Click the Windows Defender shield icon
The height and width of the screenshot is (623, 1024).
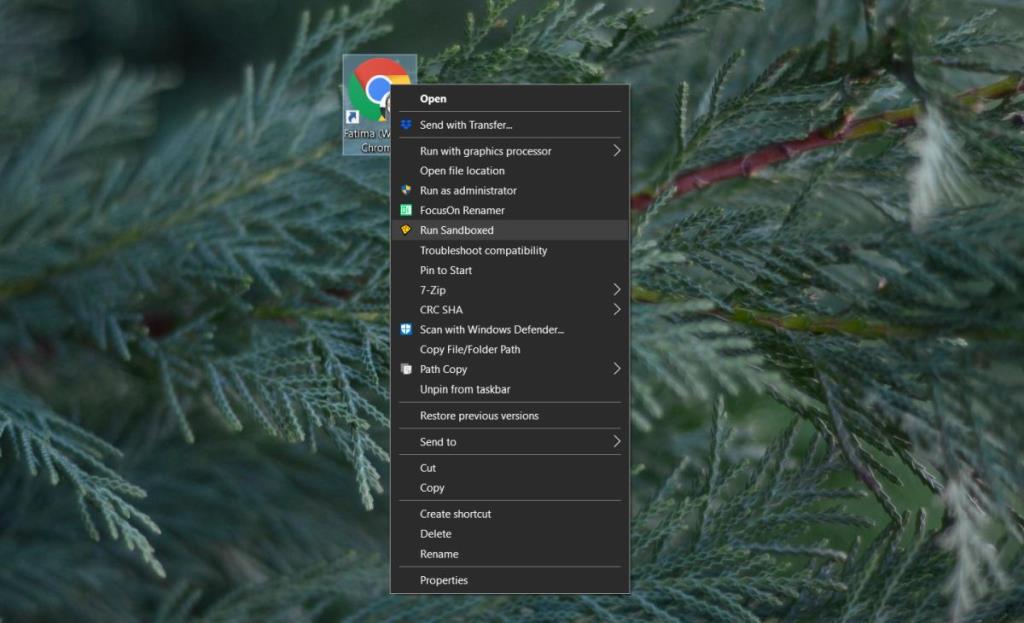(x=406, y=329)
